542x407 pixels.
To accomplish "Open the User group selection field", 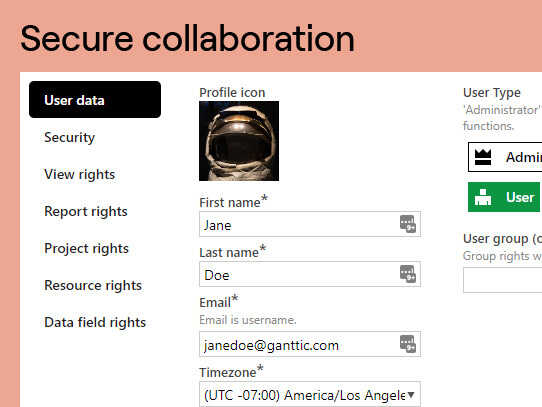I will (503, 280).
